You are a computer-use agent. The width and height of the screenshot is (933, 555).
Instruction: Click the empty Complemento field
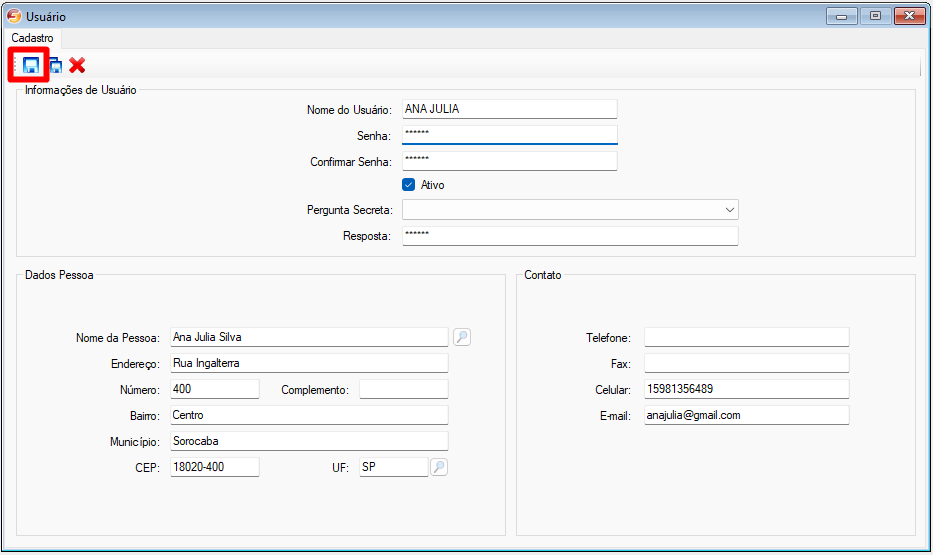[x=403, y=389]
